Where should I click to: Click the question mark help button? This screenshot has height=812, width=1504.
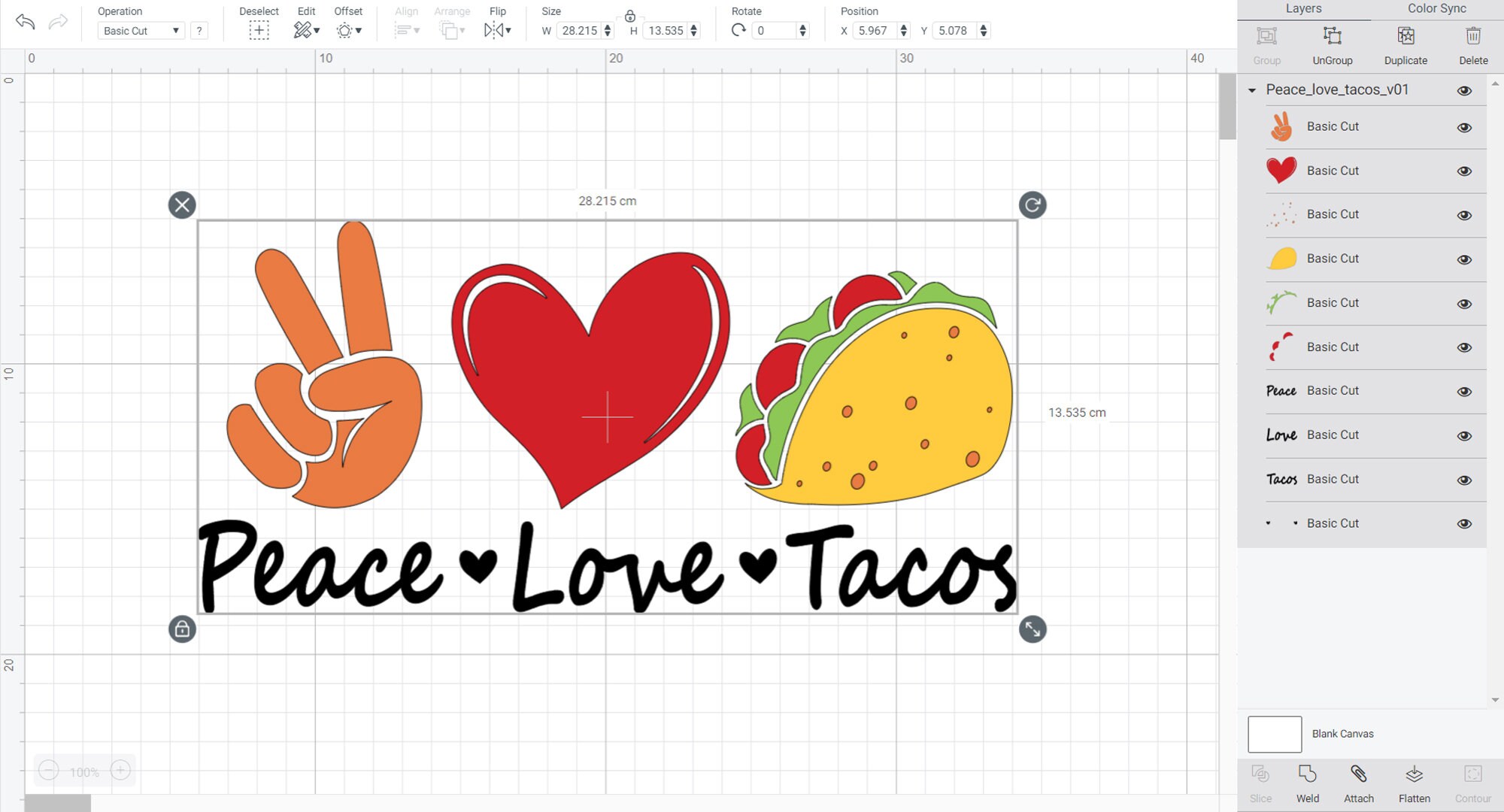tap(199, 30)
